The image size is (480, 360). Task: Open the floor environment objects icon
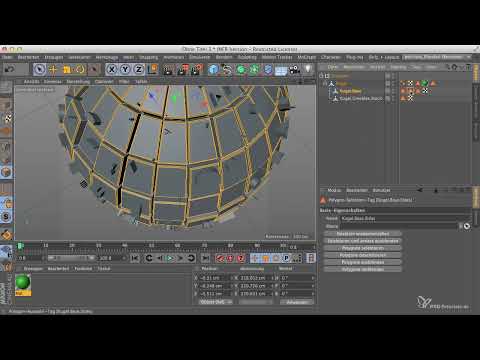coord(281,70)
